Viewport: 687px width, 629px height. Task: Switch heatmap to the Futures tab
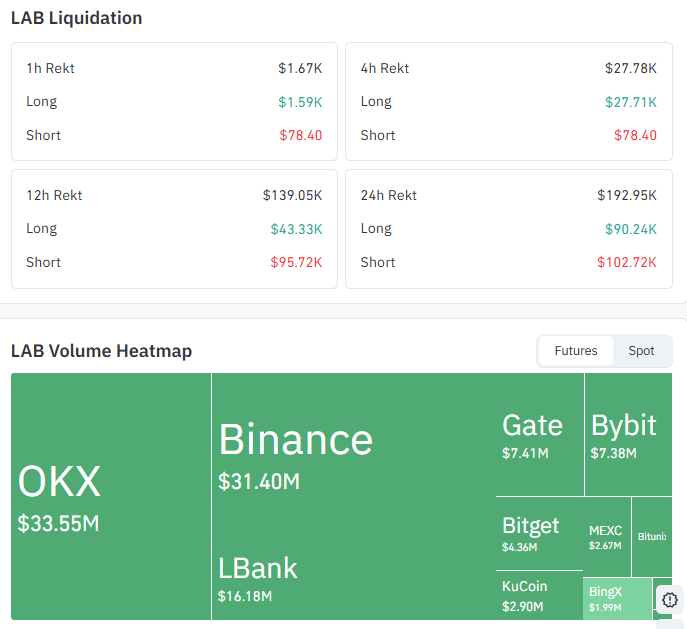coord(576,350)
